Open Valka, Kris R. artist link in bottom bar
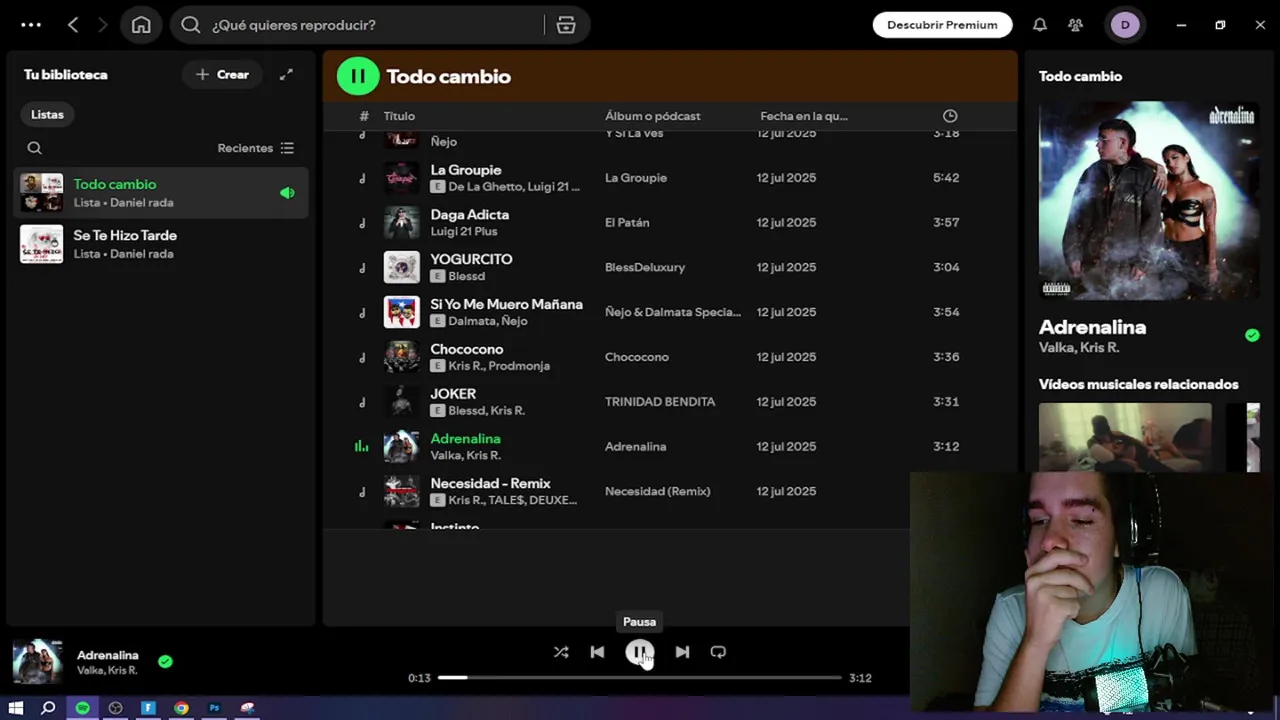This screenshot has width=1280, height=720. 107,671
